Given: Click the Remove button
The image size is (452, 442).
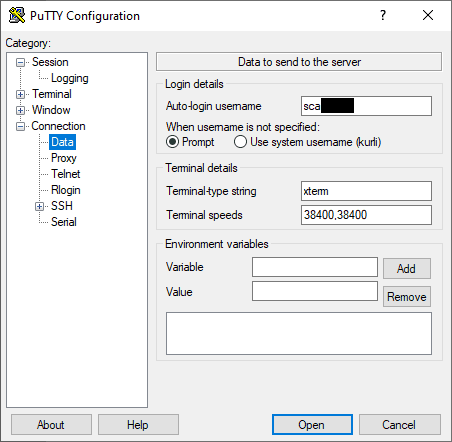Looking at the screenshot, I should (x=407, y=297).
